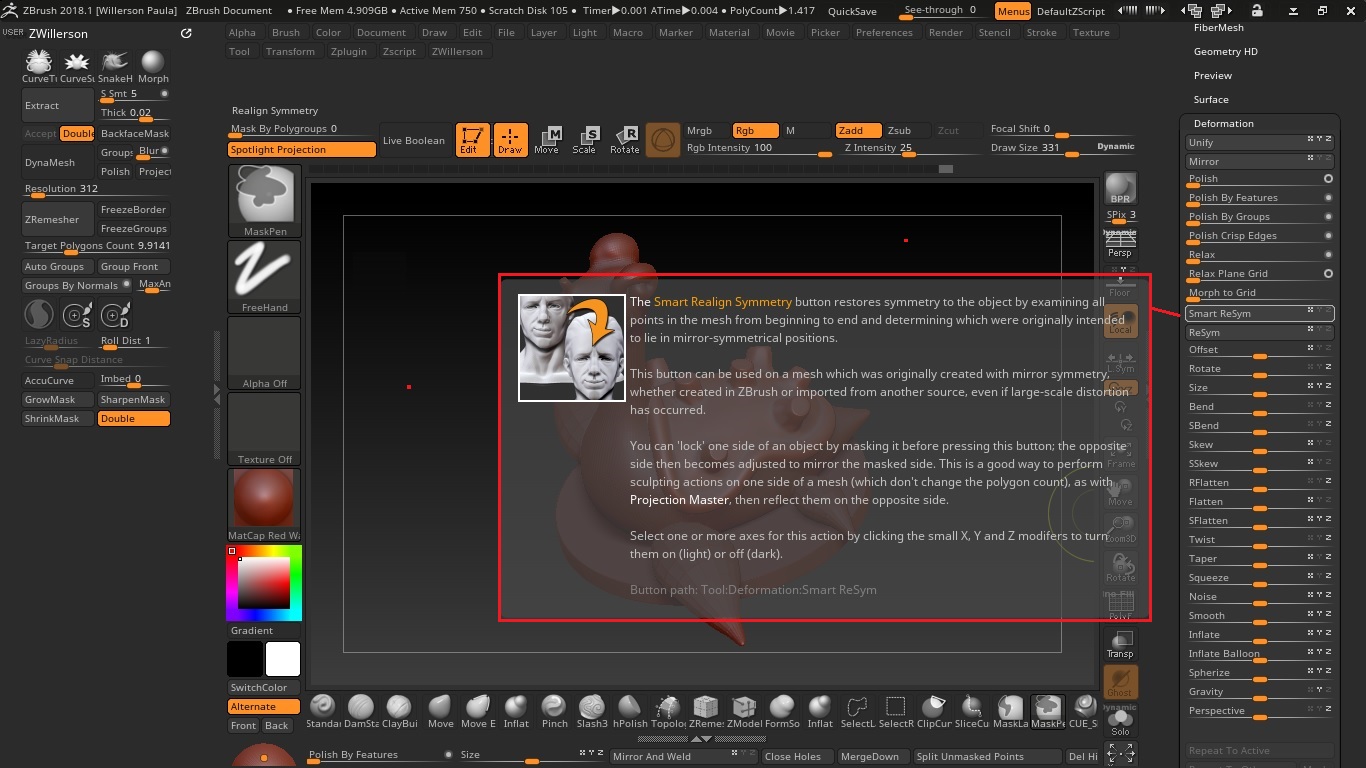
Task: Select the ClipCurve brush
Action: coord(934,710)
